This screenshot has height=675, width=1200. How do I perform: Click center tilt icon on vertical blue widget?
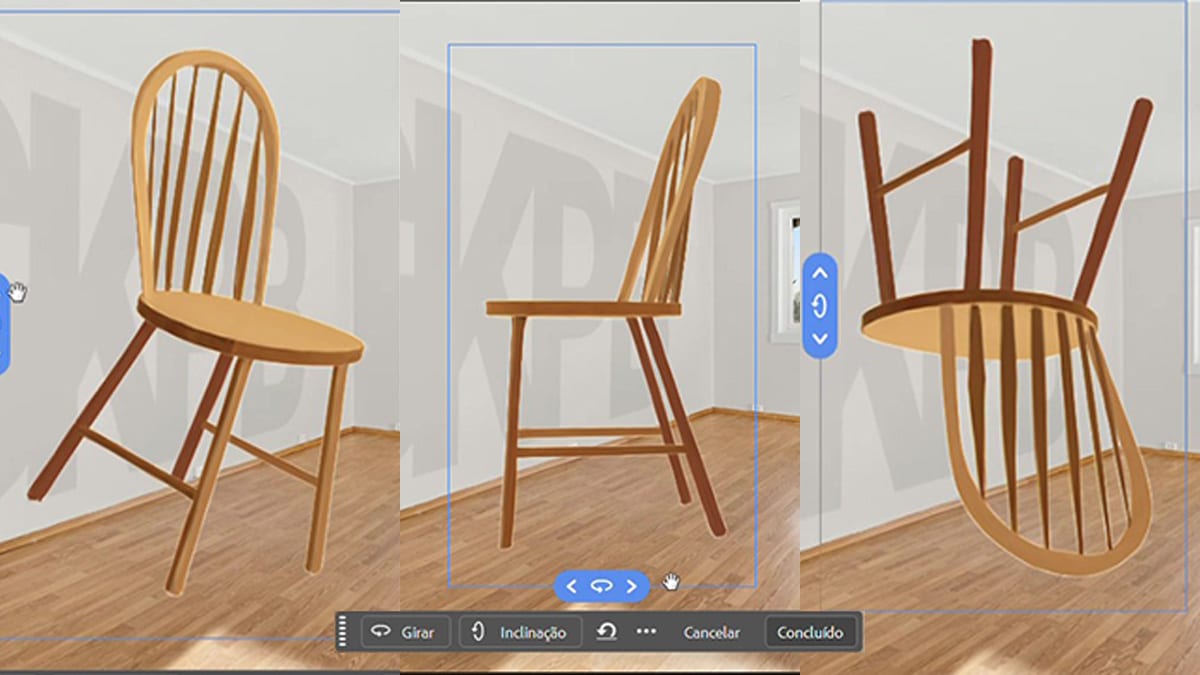(820, 306)
